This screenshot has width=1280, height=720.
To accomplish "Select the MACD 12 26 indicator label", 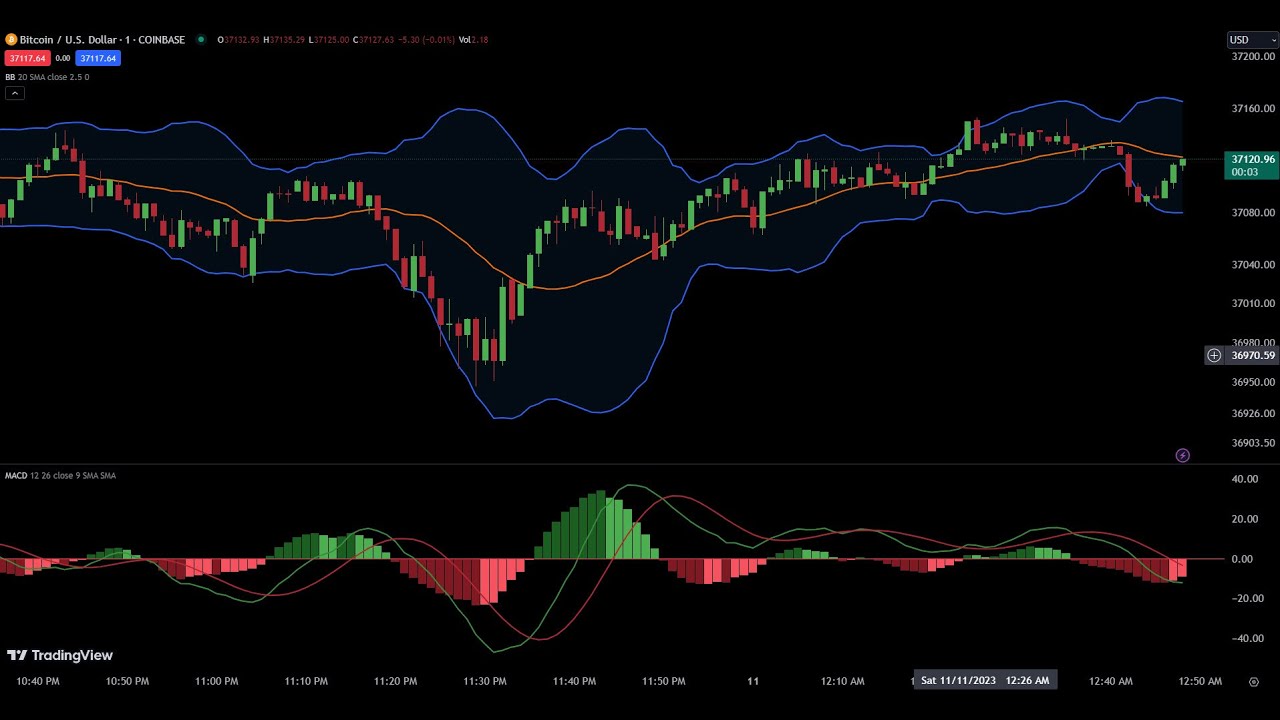I will point(60,476).
